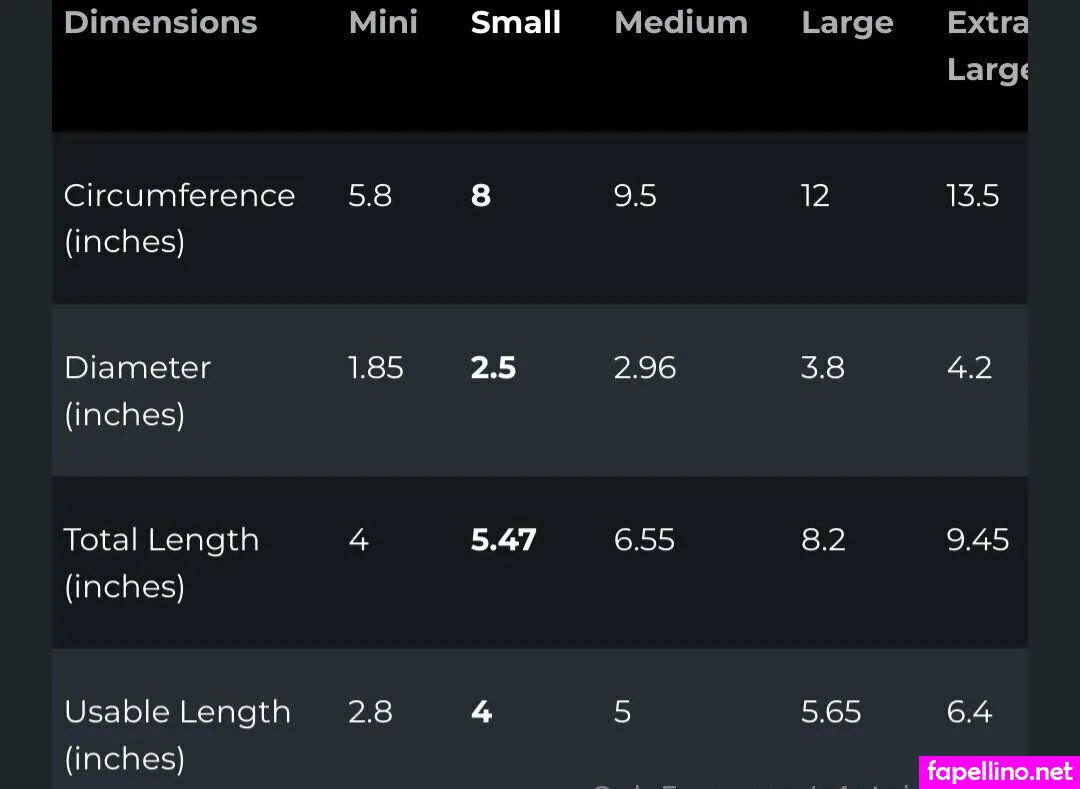Click the Mini diameter value 1.85
Image resolution: width=1080 pixels, height=789 pixels.
click(376, 368)
